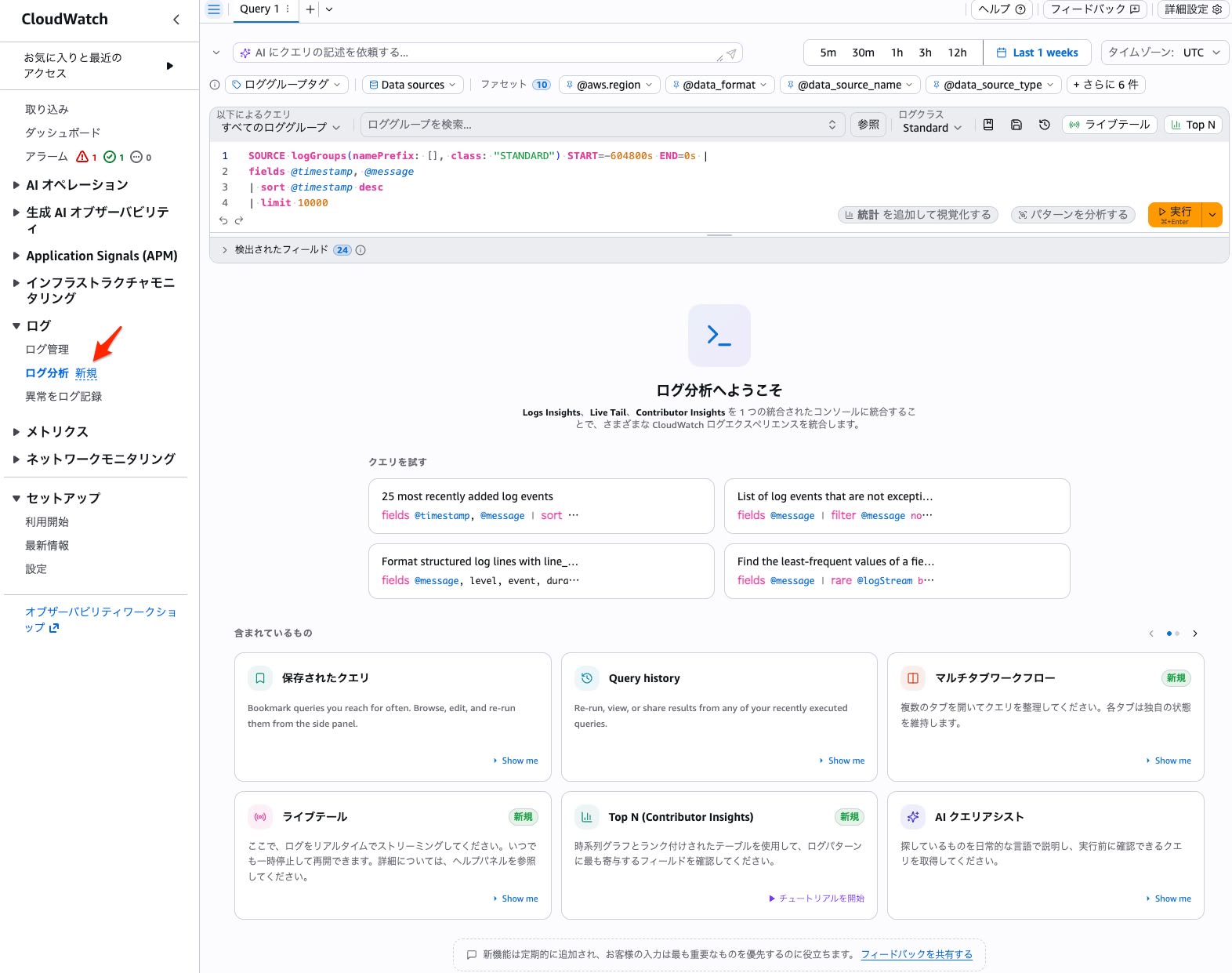Screen dimensions: 1232x973
Task: Click the insufficient data alarm icon
Action: pyautogui.click(x=136, y=157)
